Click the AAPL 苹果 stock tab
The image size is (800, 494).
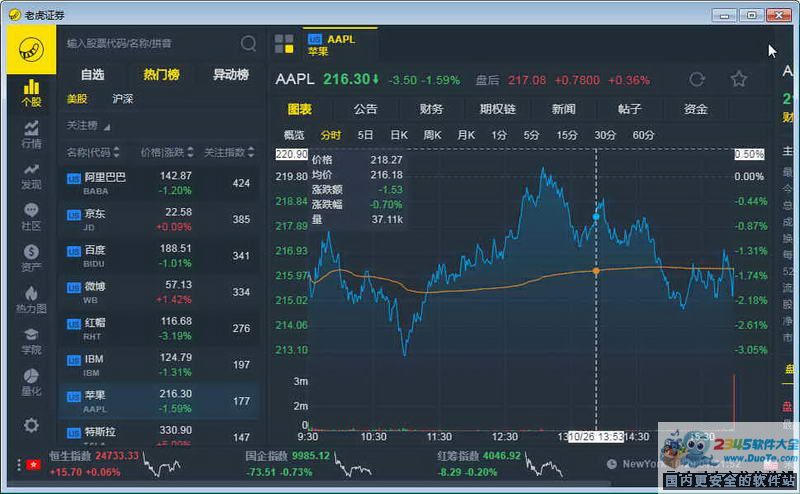point(340,44)
